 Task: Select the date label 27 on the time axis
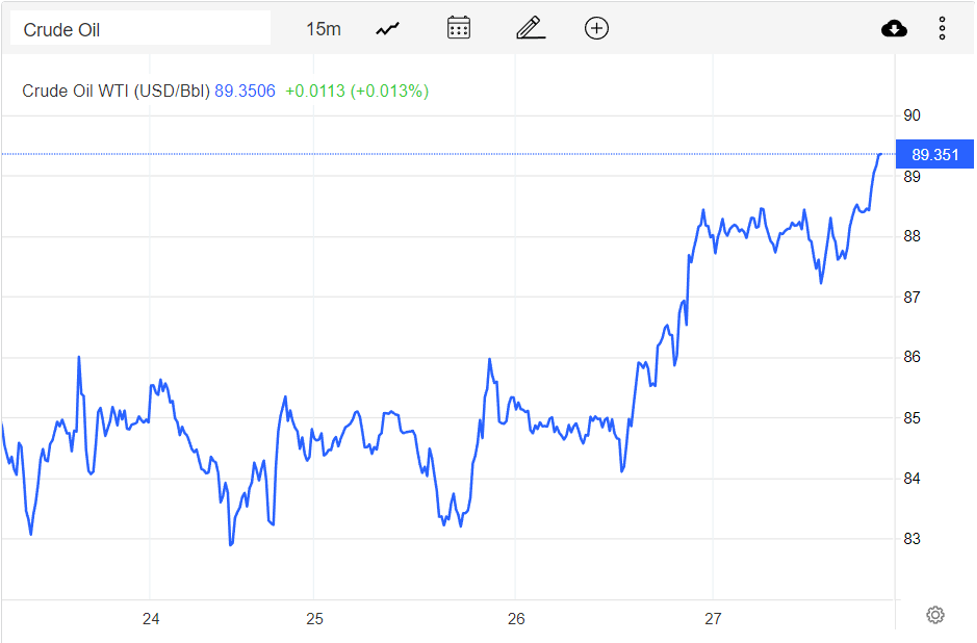coord(712,619)
